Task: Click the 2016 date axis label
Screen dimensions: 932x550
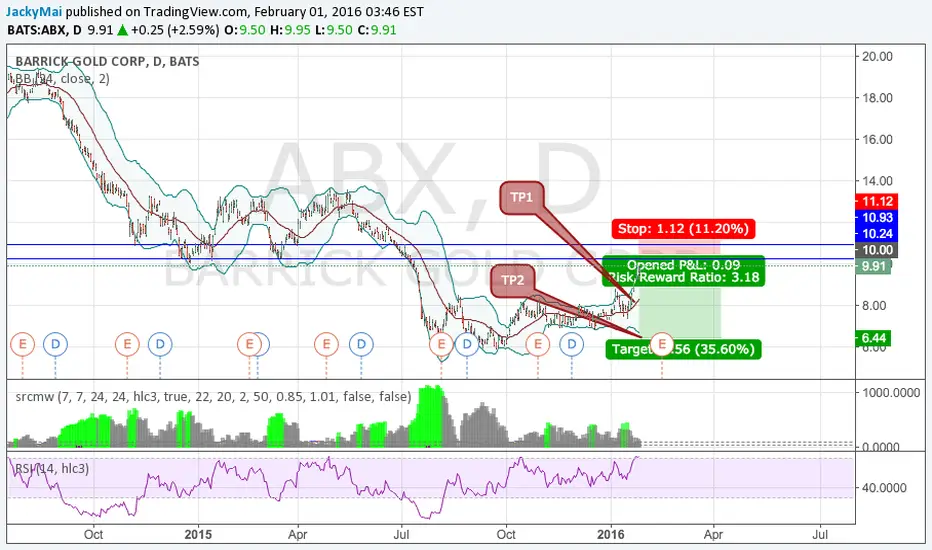Action: [610, 534]
